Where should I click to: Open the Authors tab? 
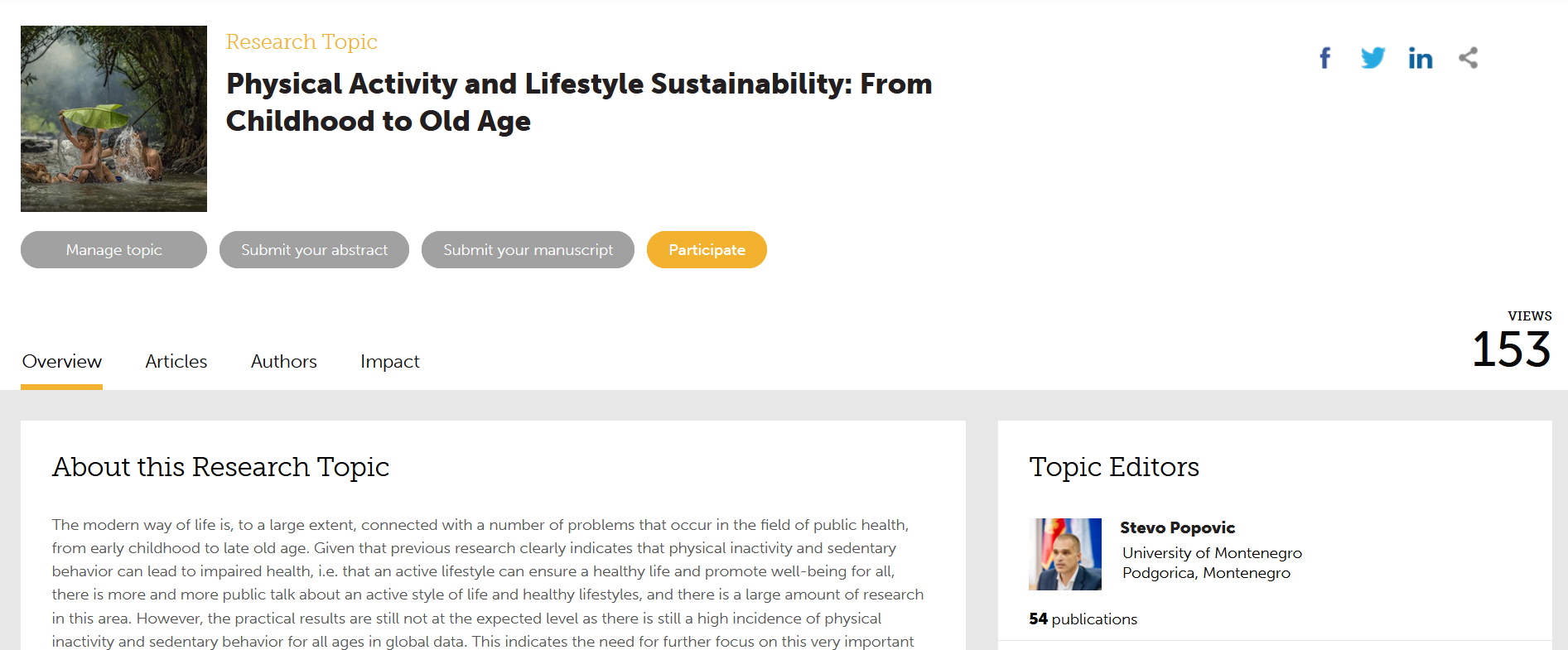tap(284, 362)
